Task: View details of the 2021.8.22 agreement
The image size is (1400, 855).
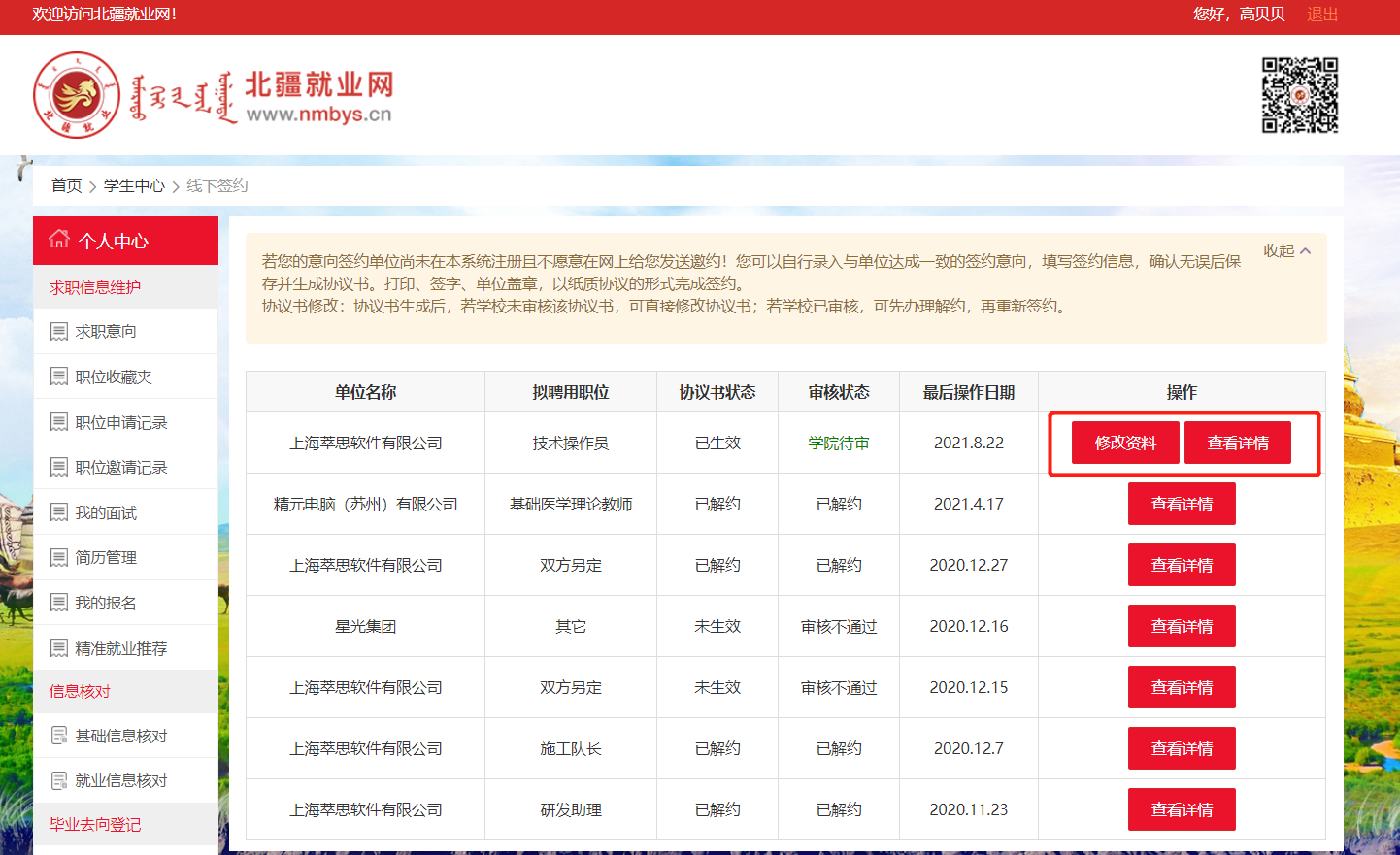Action: (x=1237, y=443)
